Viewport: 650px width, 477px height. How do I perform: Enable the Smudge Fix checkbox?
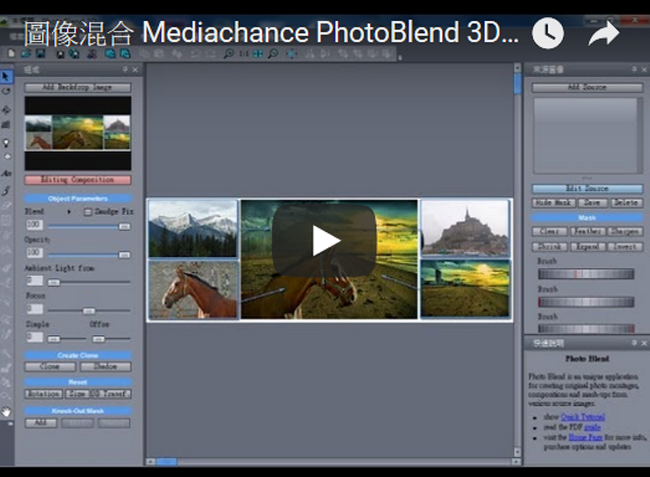pos(87,212)
